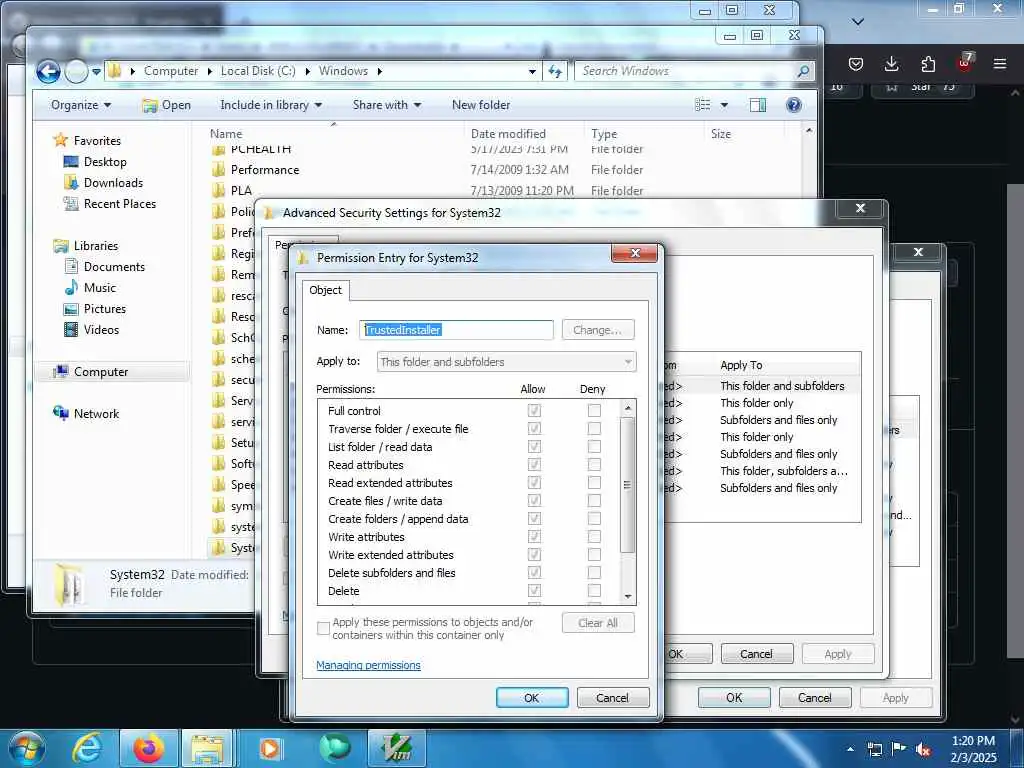
Task: Check Deny for Create files / write data
Action: pos(594,500)
